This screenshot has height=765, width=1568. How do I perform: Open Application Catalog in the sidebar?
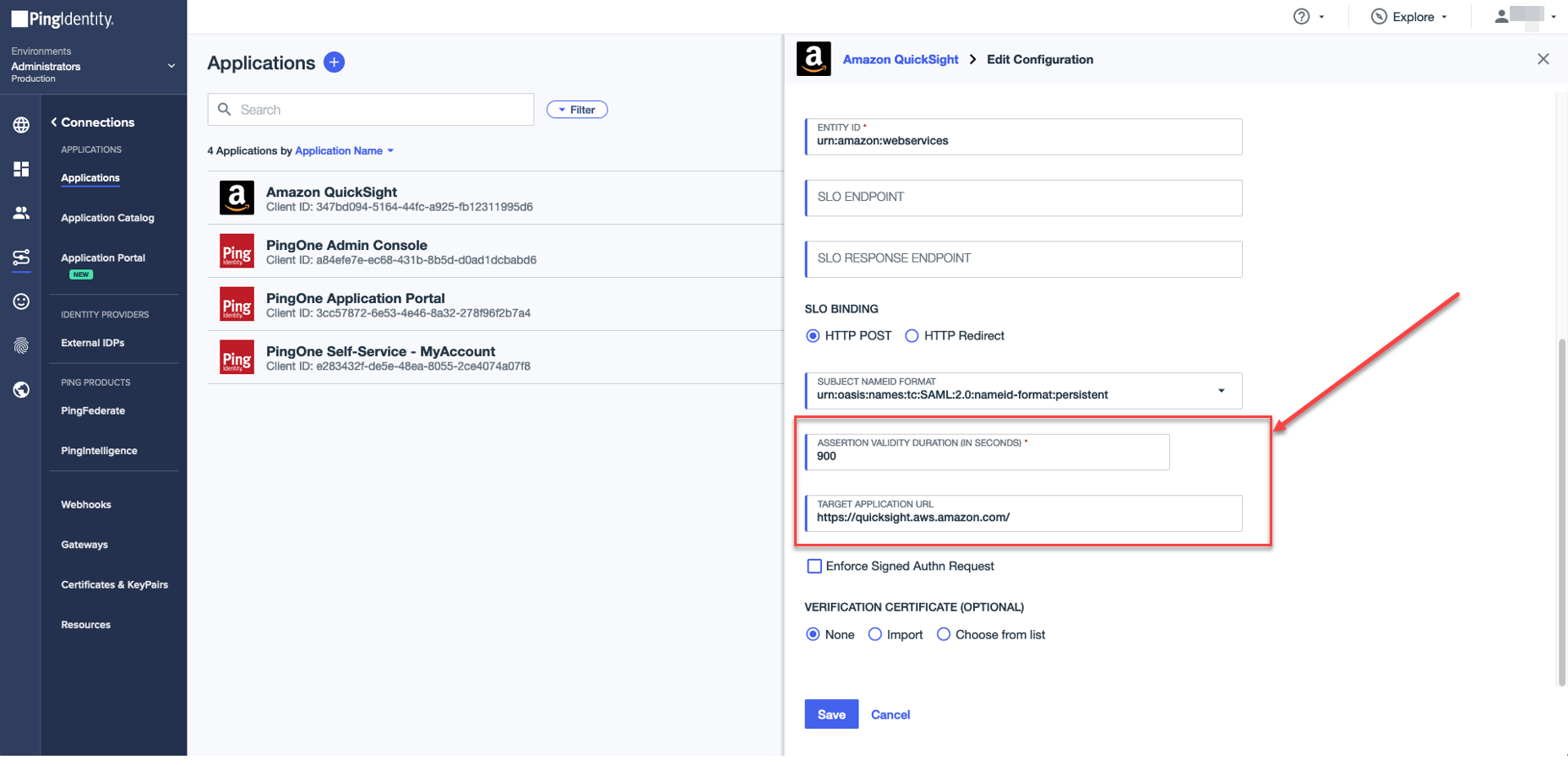107,218
